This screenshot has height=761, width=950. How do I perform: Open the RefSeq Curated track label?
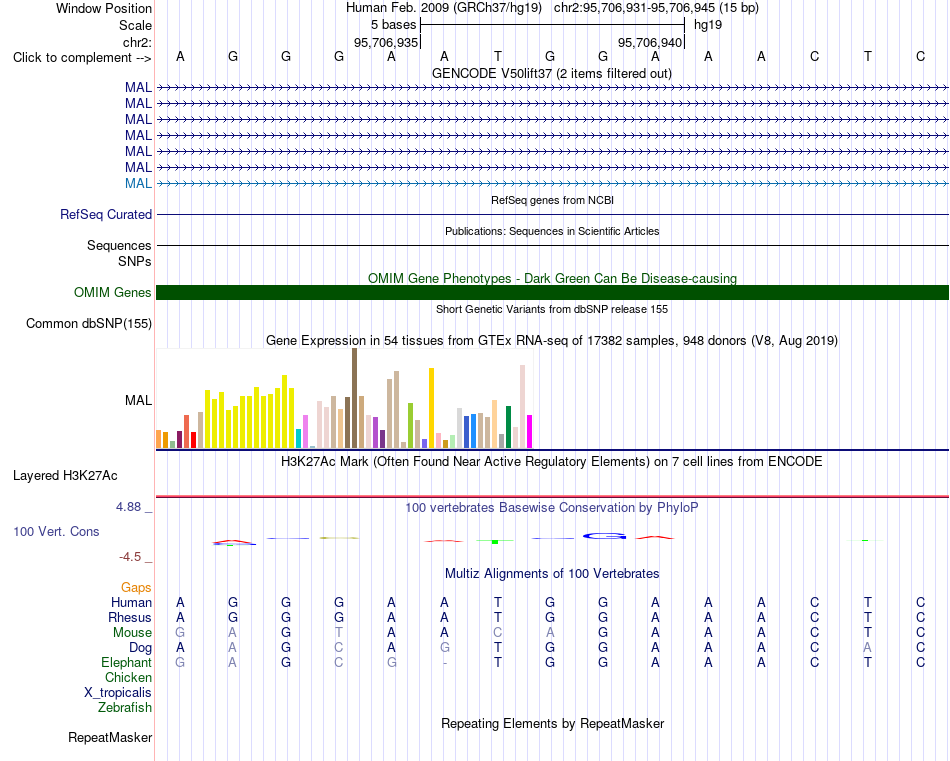click(x=105, y=214)
